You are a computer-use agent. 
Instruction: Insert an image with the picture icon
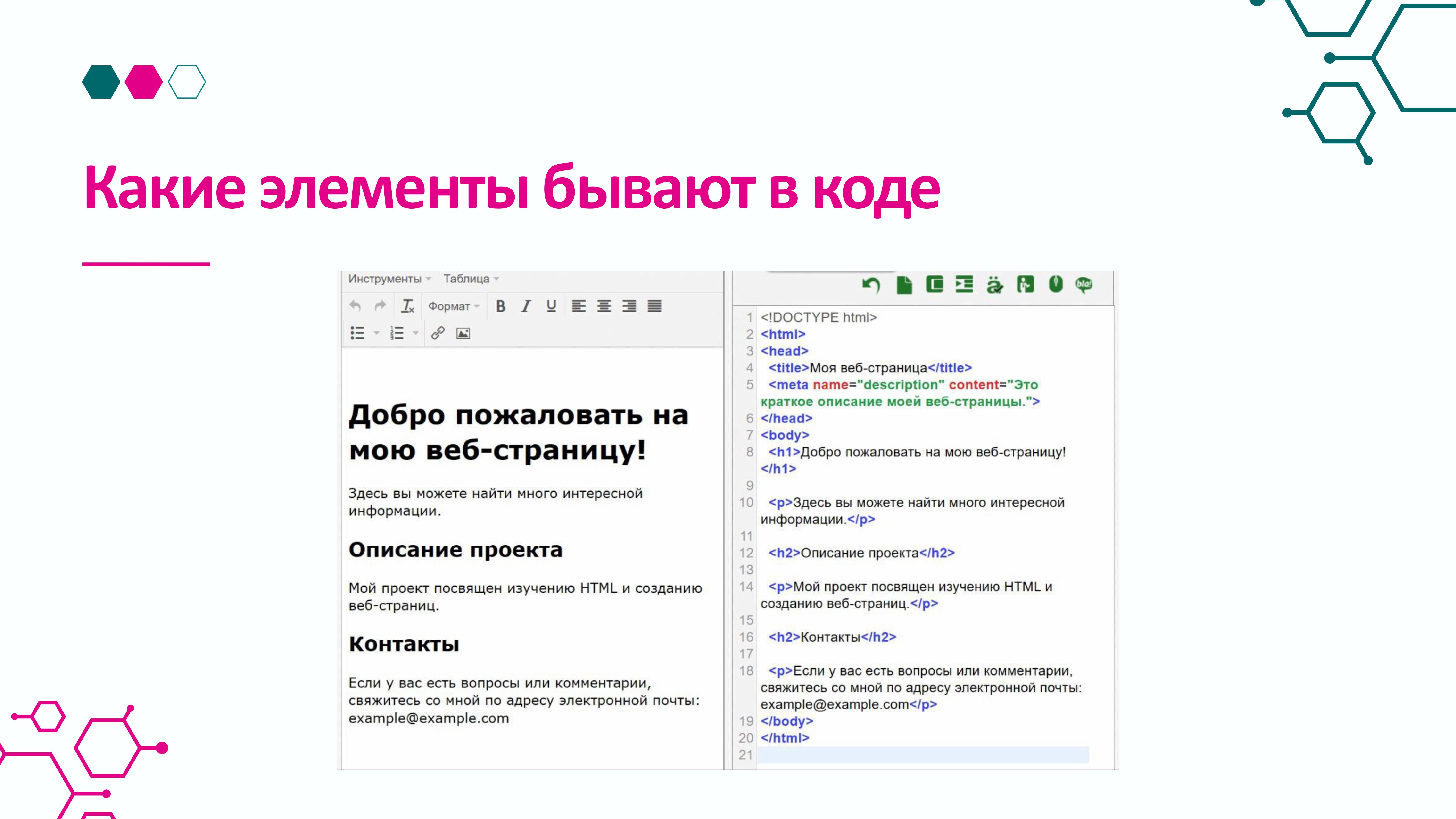coord(463,333)
